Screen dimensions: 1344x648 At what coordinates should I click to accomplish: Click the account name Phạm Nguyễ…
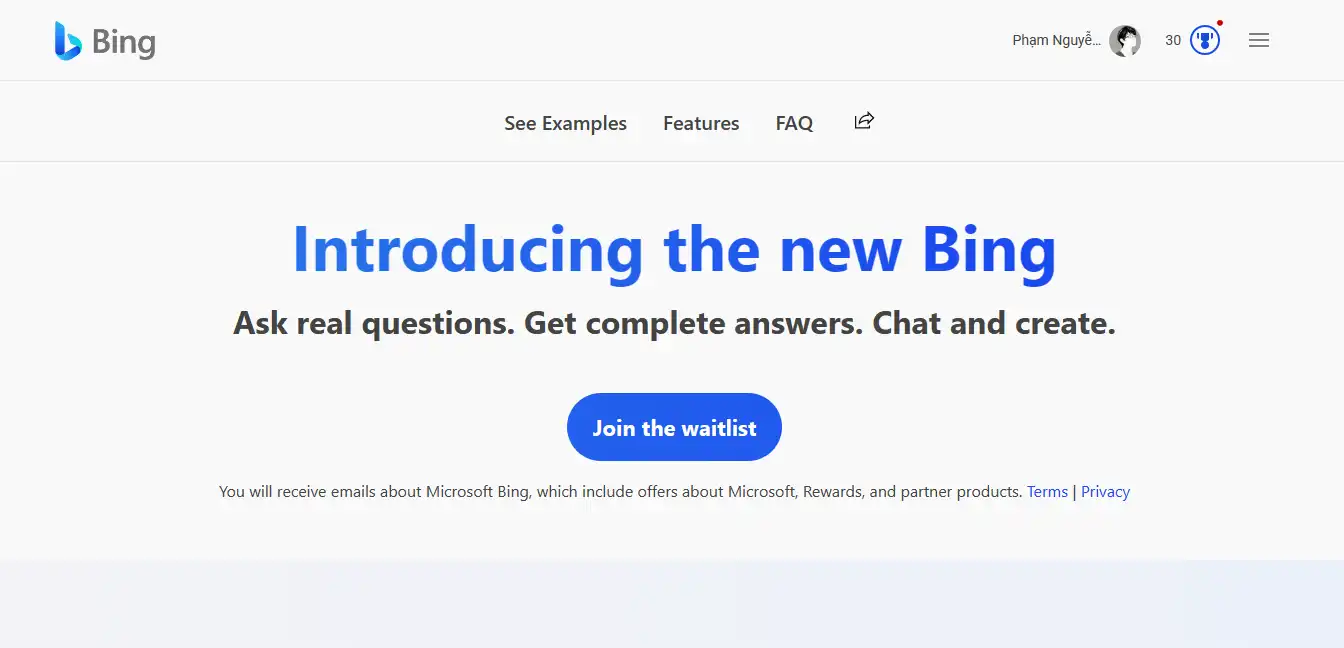point(1056,41)
